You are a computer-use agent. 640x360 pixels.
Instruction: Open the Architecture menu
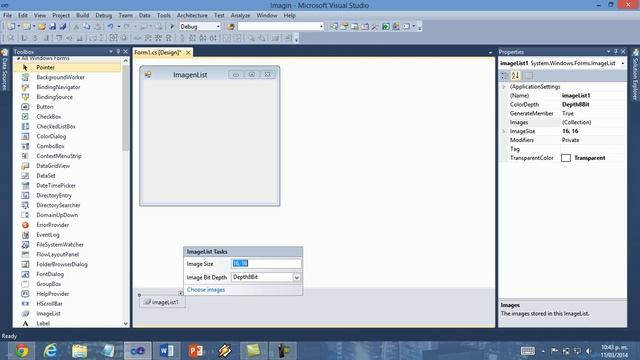coord(192,15)
